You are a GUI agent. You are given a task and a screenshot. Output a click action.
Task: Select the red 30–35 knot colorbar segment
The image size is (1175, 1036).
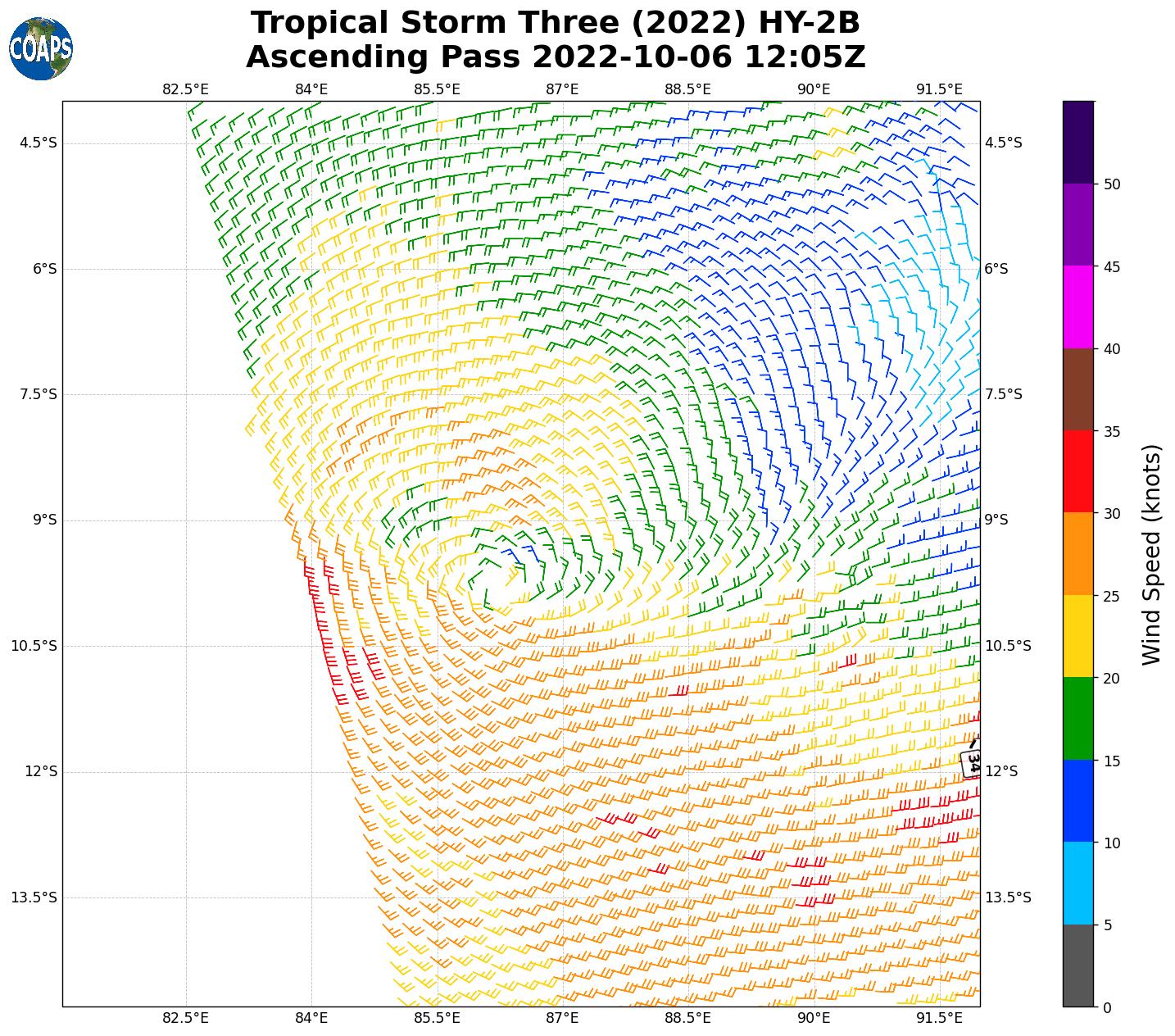pyautogui.click(x=1077, y=471)
